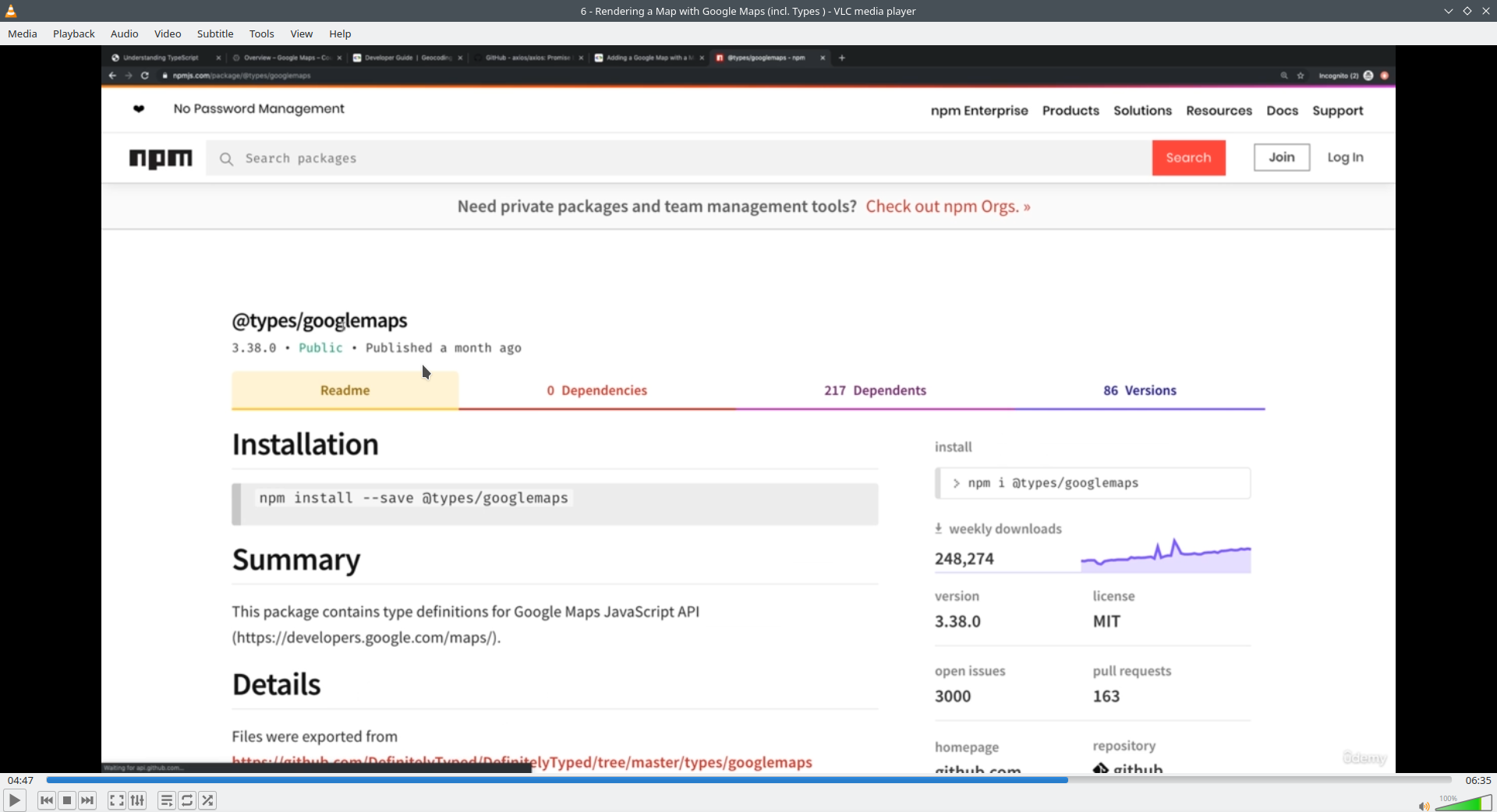
Task: Click the red Search button
Action: click(x=1189, y=157)
